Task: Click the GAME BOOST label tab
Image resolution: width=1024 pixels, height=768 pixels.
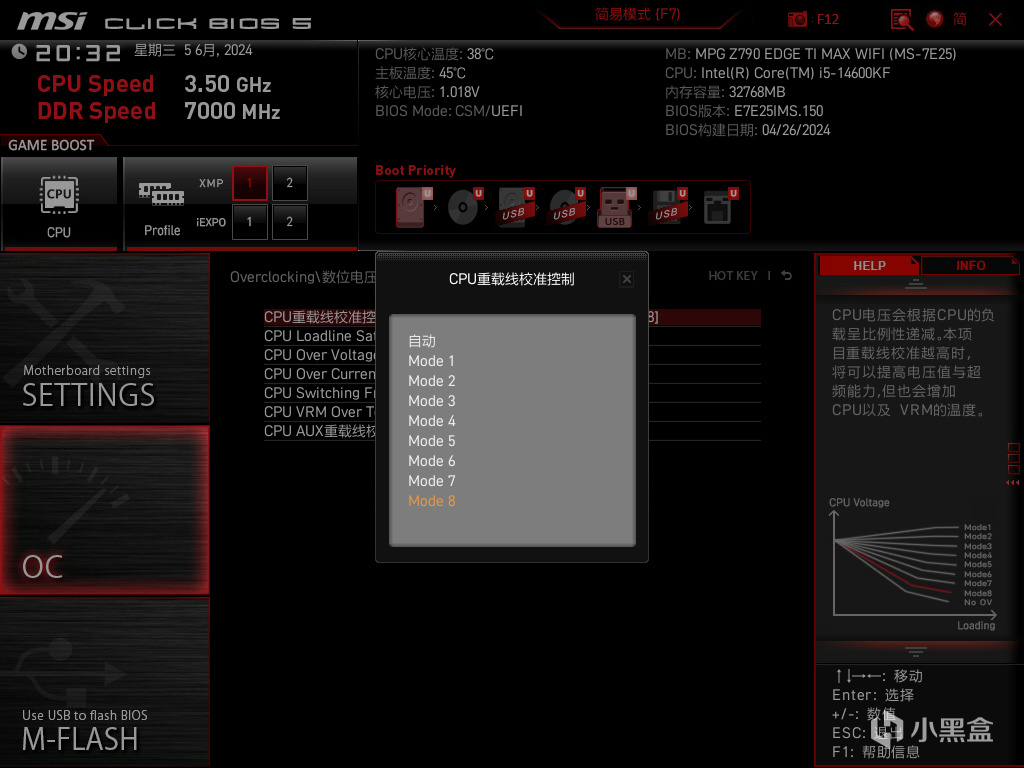Action: [51, 145]
